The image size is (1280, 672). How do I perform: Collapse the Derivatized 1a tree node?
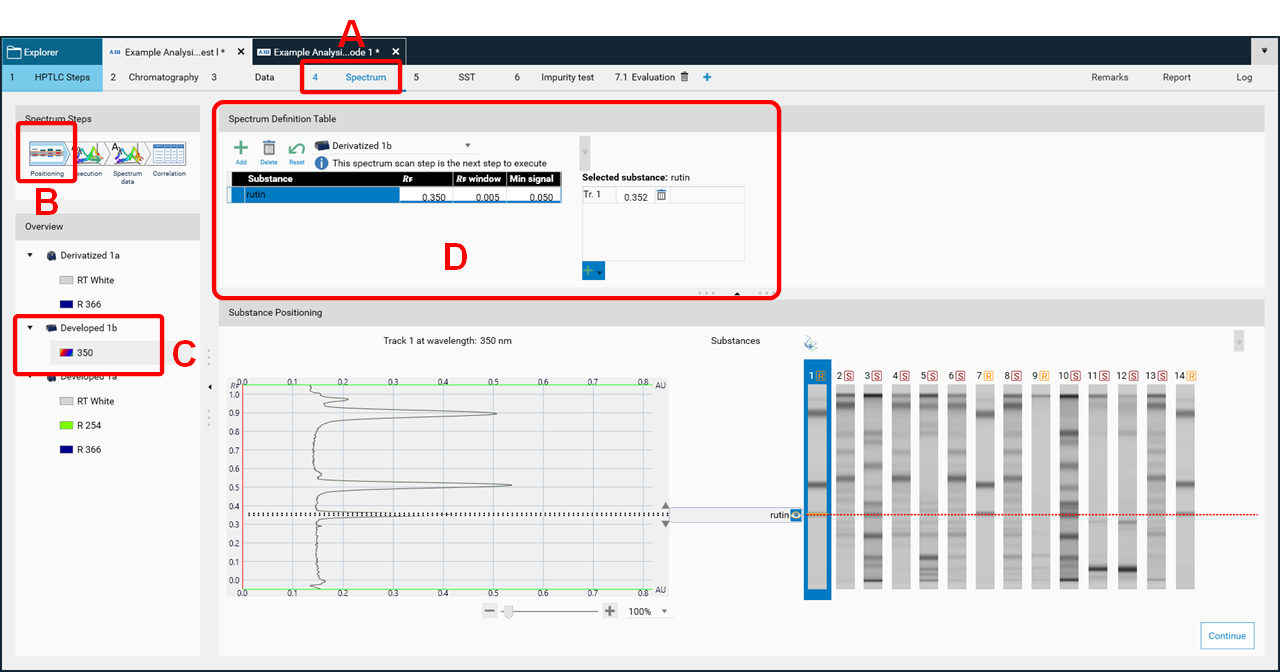31,256
